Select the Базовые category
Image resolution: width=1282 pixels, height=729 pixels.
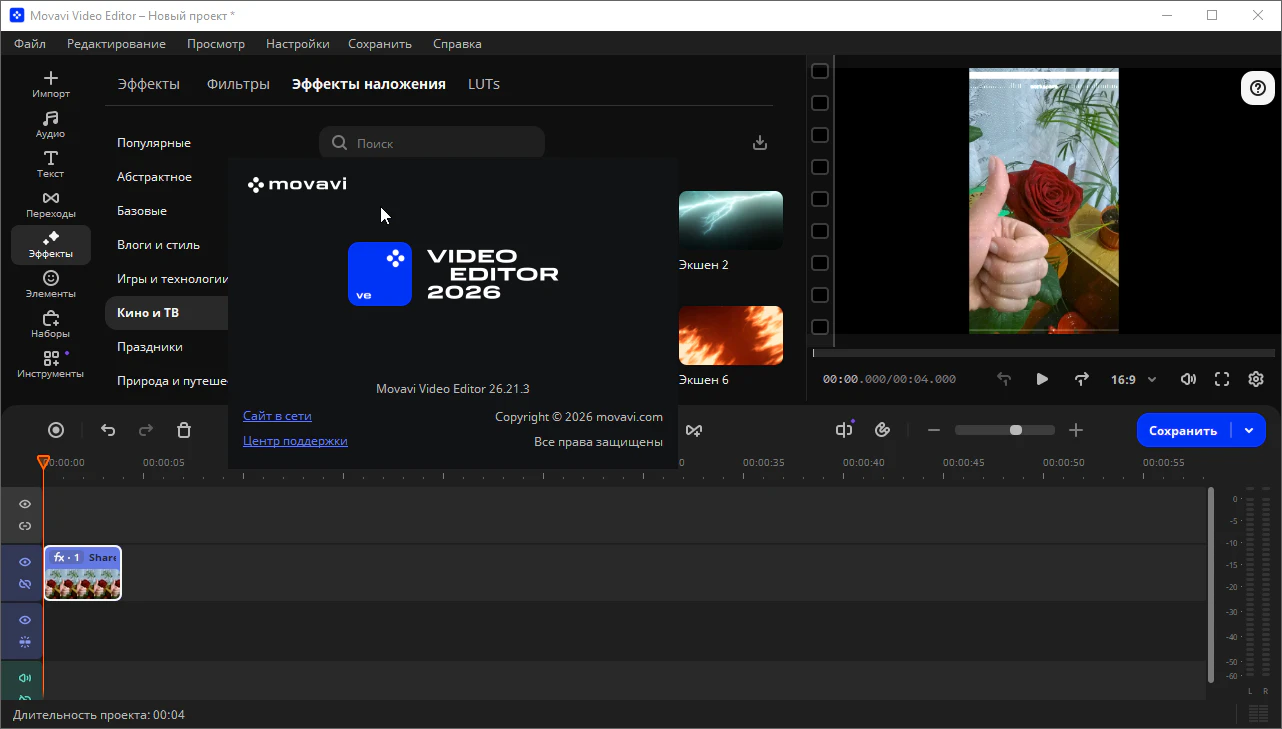[x=142, y=211]
